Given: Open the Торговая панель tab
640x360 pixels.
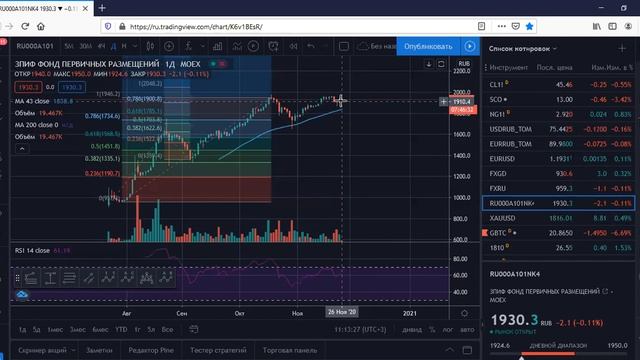Looking at the screenshot, I should point(289,350).
